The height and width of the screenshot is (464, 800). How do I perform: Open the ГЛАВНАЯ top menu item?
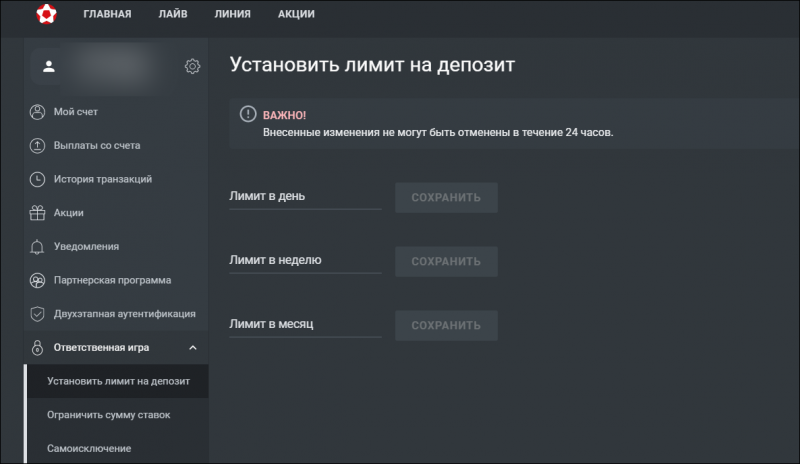(x=107, y=14)
